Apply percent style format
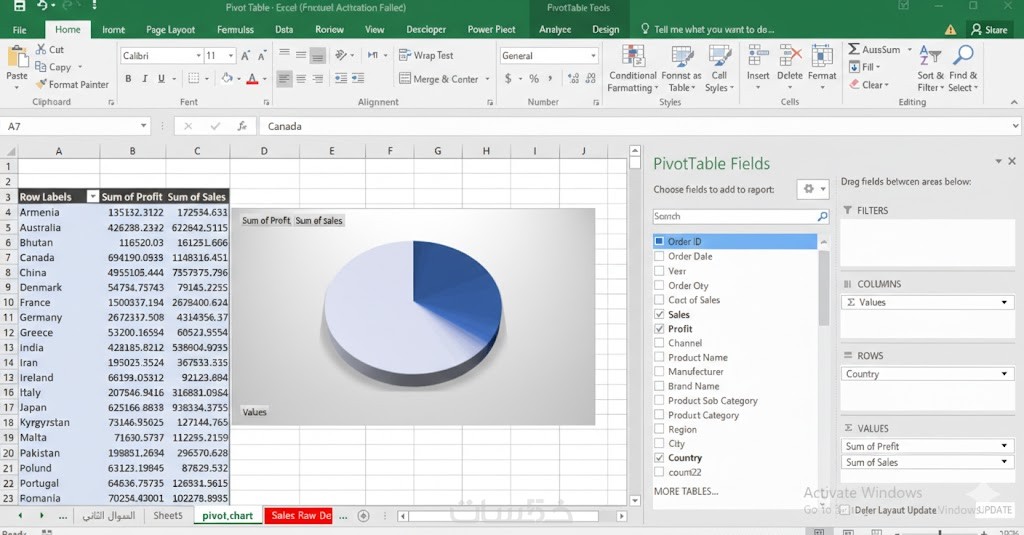 coord(534,78)
